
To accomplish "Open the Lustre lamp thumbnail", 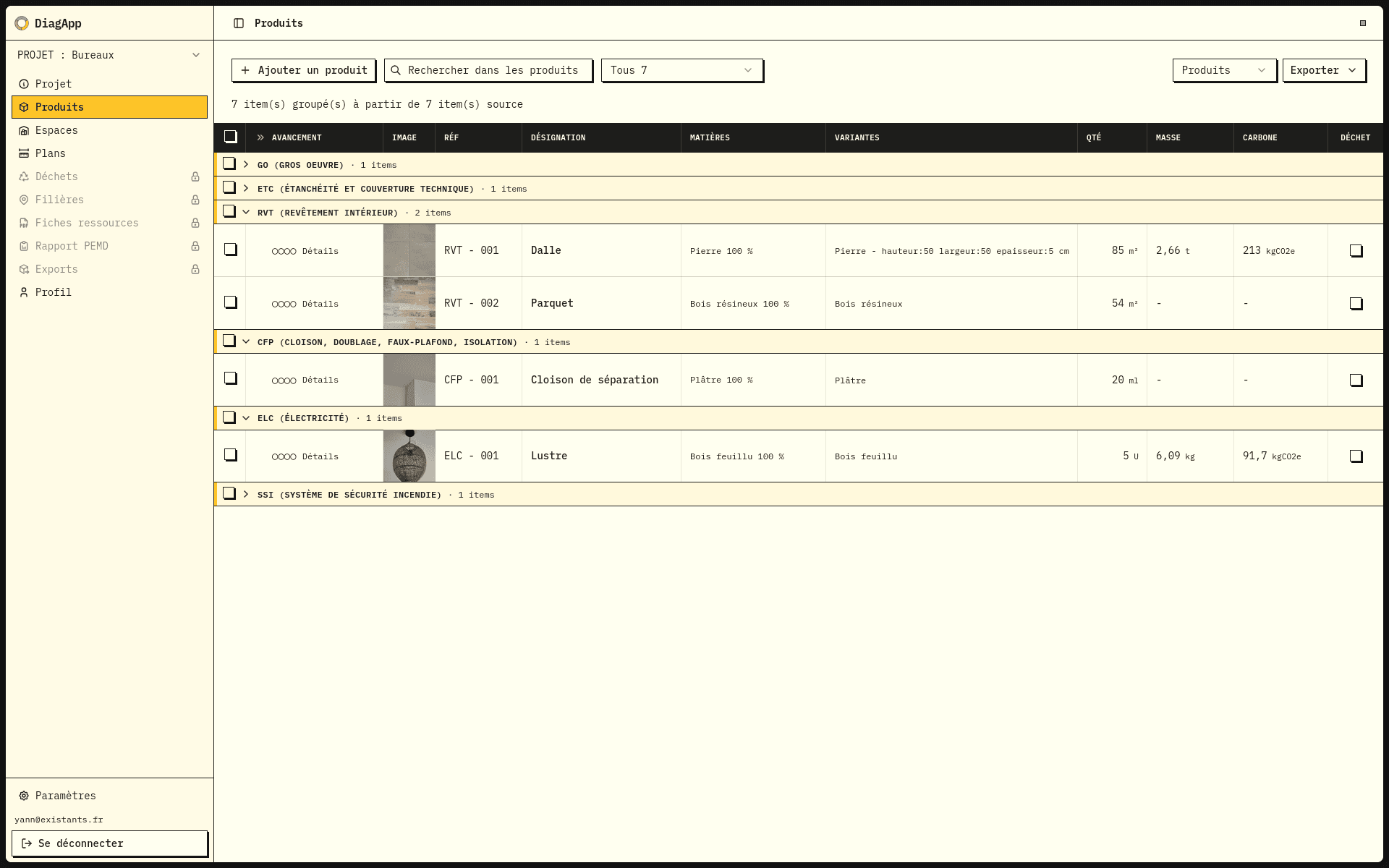I will click(x=409, y=456).
